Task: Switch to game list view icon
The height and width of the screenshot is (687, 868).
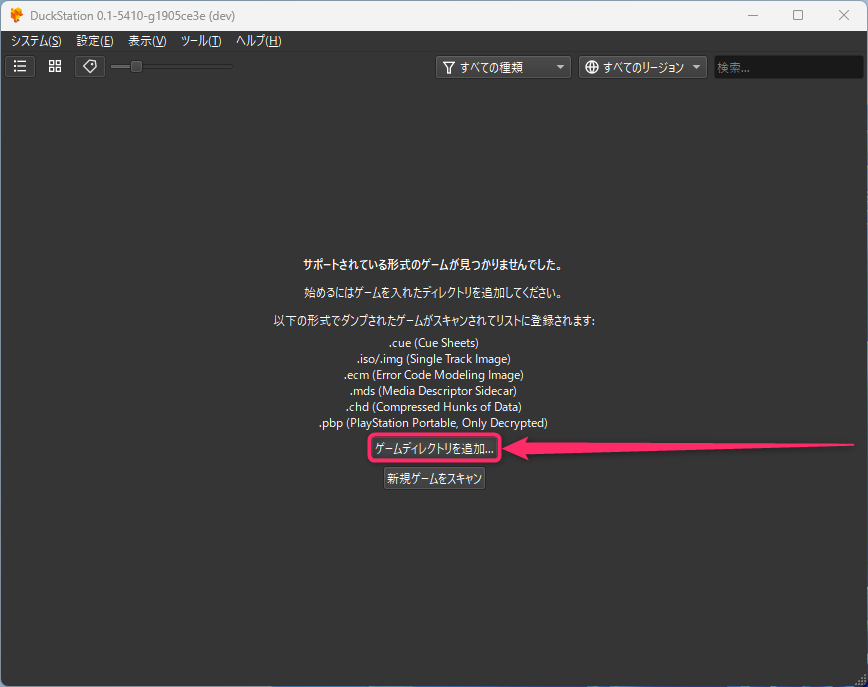Action: (x=20, y=67)
